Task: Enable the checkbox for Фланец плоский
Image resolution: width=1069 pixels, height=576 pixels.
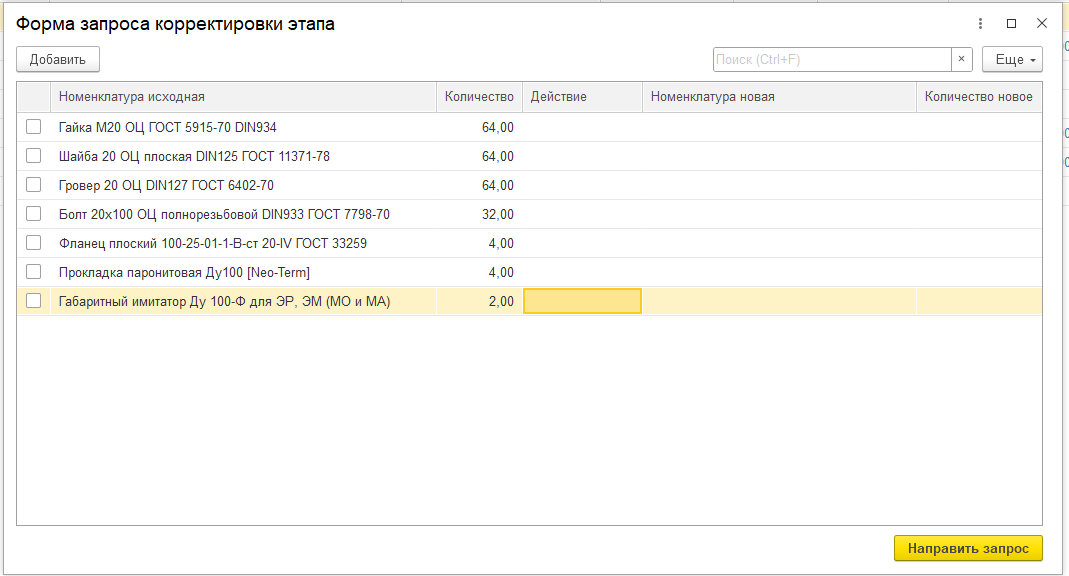Action: pos(33,243)
